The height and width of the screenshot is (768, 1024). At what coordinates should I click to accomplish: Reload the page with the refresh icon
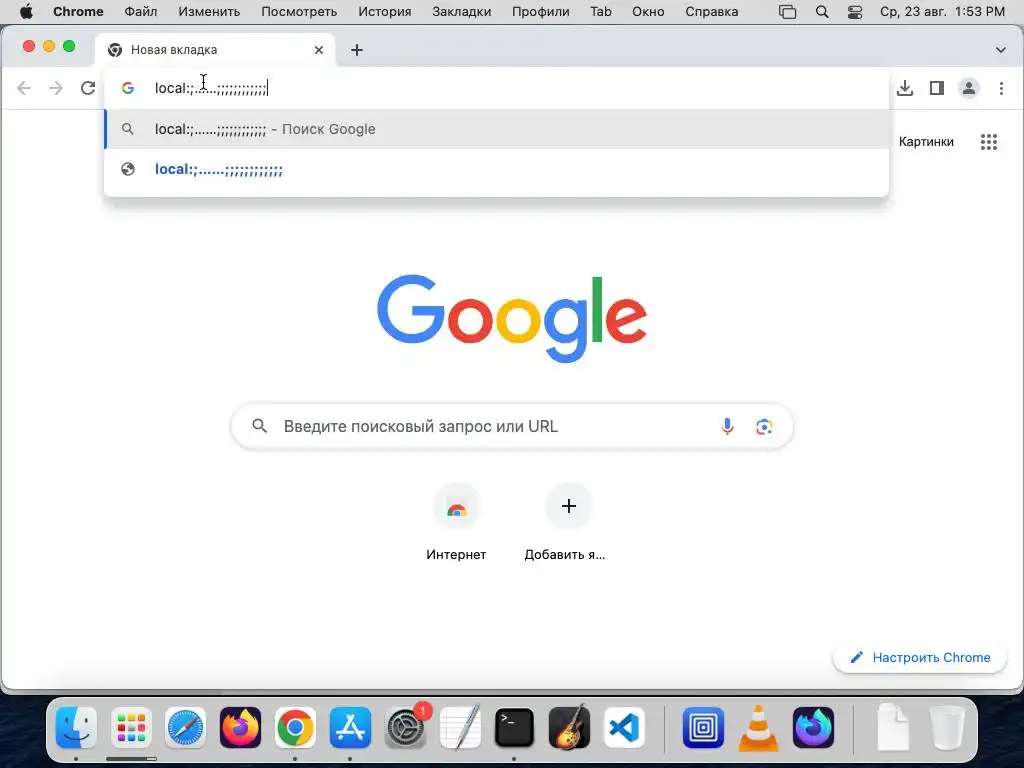88,88
